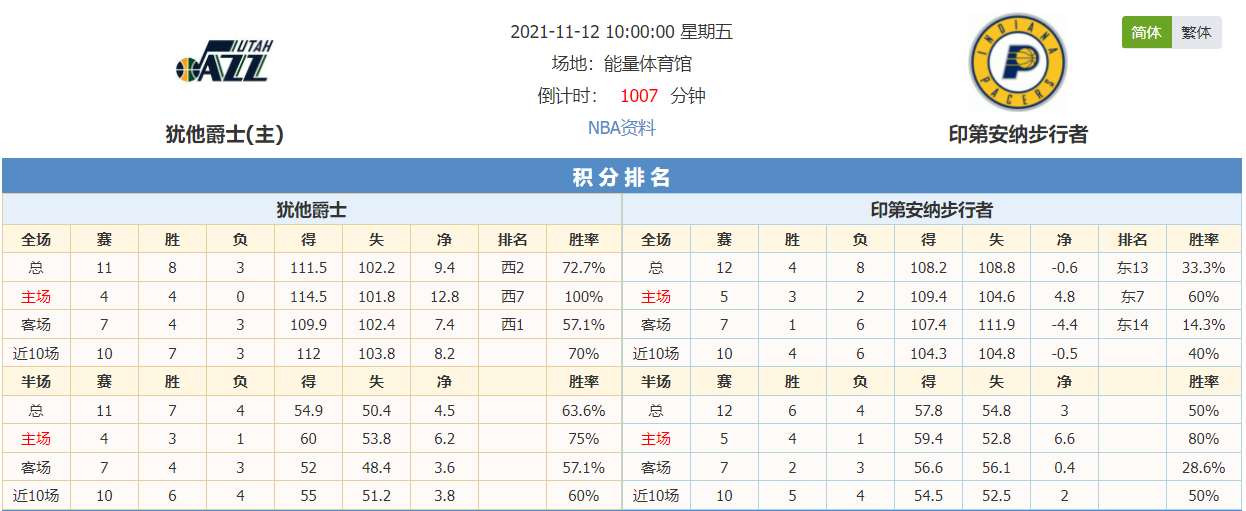1246x511 pixels.
Task: Select Pacers half-game 主场 row label
Action: 656,439
